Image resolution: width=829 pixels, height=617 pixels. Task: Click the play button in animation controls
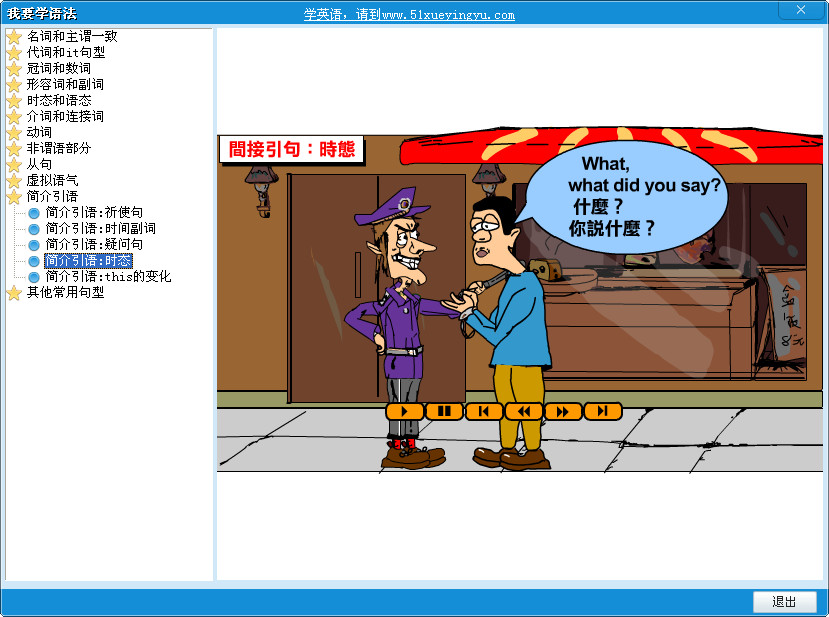click(403, 410)
